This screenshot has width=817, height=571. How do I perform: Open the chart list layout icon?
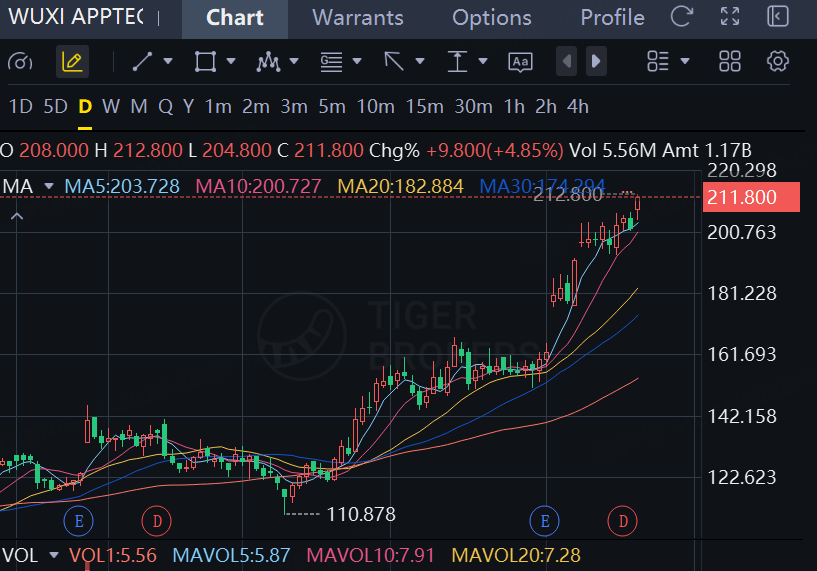pos(658,61)
